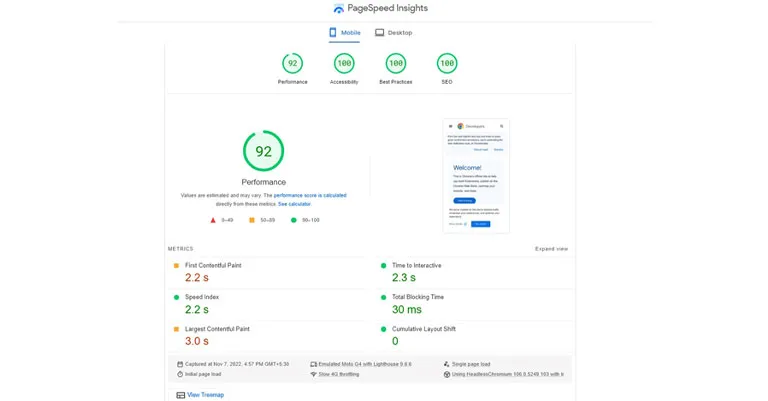Image resolution: width=768 pixels, height=401 pixels.
Task: Switch to the Mobile tab
Action: (x=344, y=33)
